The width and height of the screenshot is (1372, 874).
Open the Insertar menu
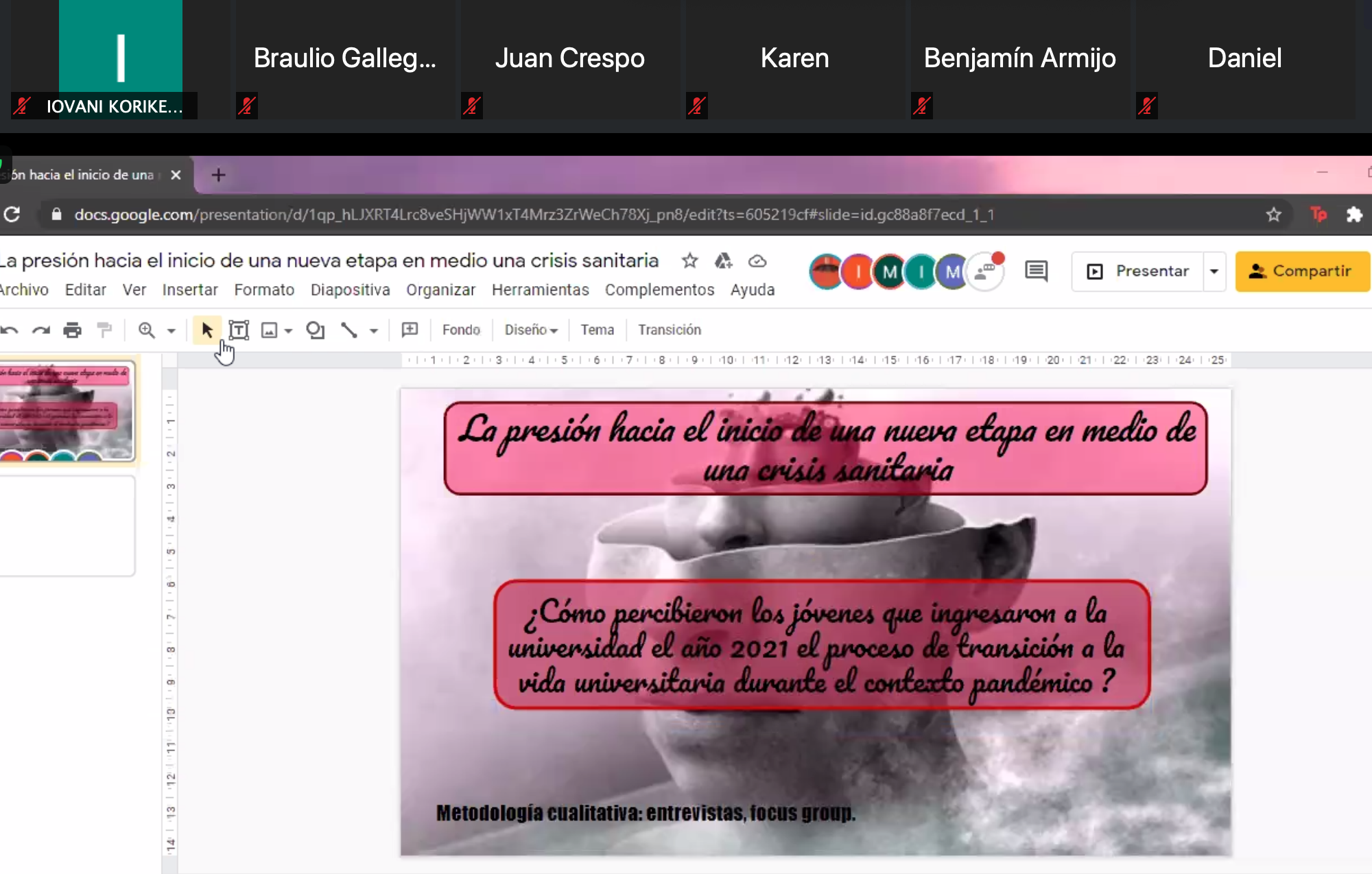(x=190, y=290)
